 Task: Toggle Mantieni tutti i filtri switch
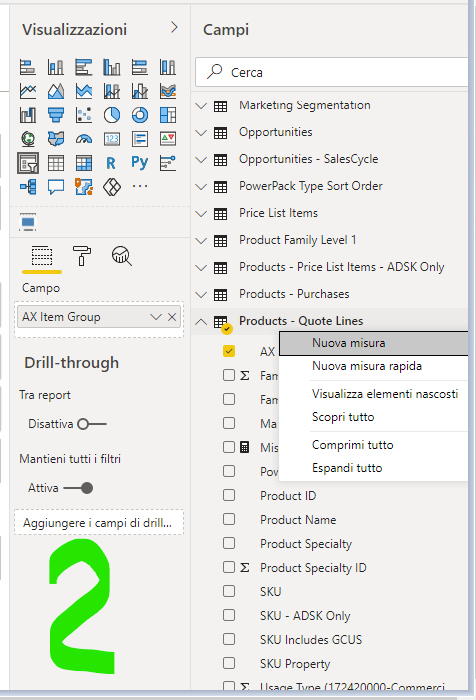78,488
